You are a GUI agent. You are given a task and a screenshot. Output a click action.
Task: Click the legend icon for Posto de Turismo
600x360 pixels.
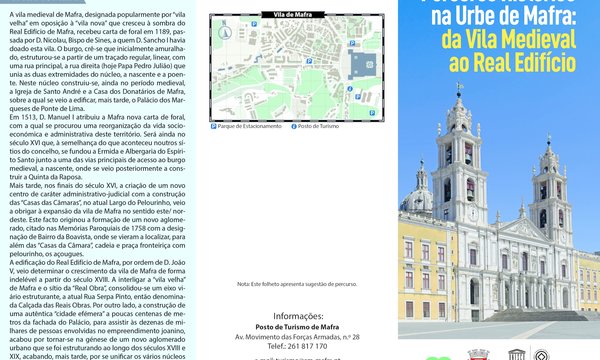[x=294, y=126]
